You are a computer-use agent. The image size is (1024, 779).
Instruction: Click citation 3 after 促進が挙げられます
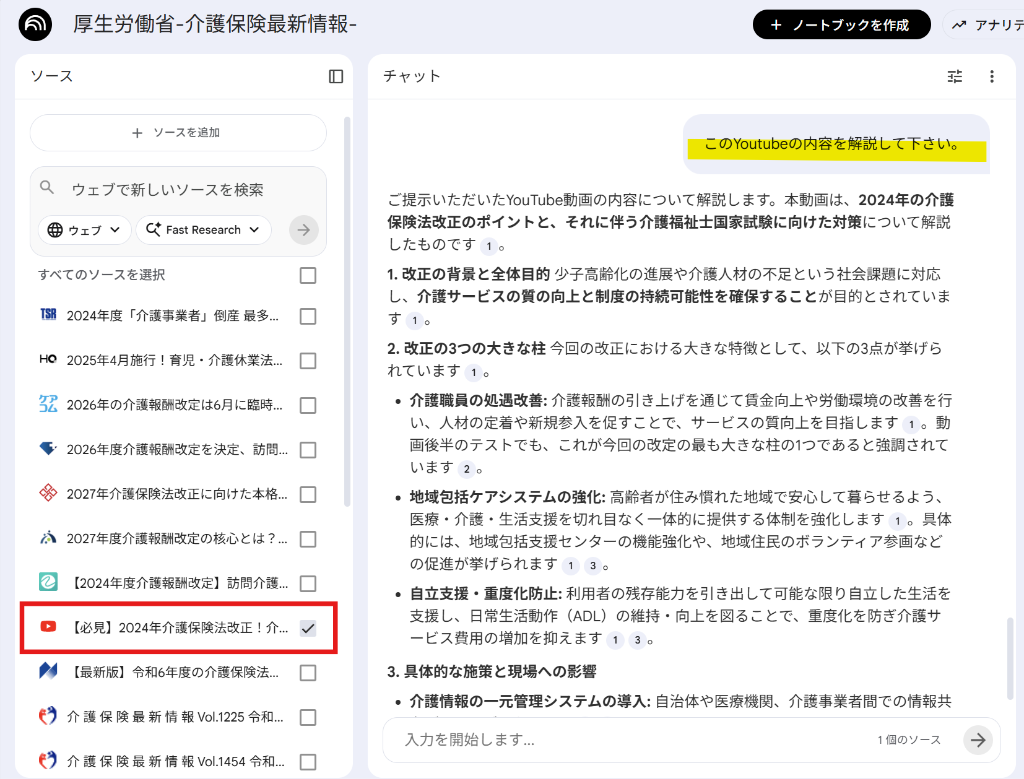592,566
